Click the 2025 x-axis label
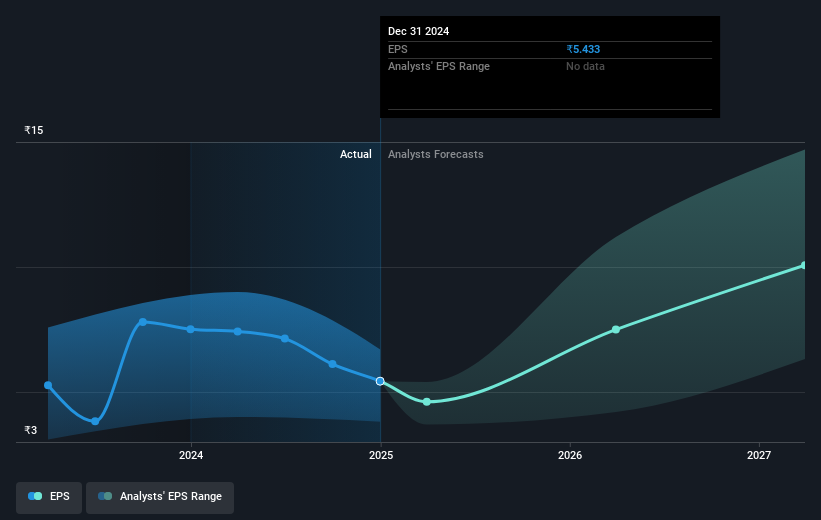 tap(381, 456)
